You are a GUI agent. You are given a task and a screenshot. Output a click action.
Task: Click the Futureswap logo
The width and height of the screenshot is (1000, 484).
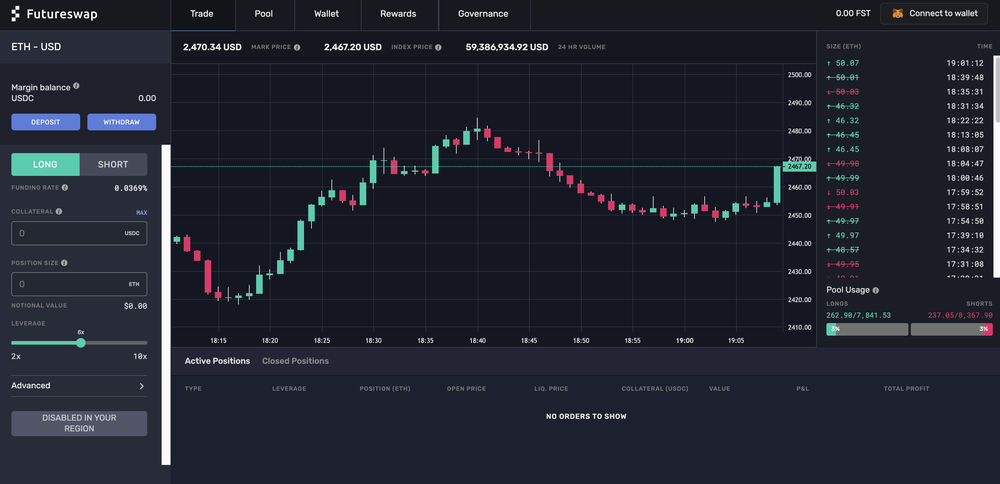(54, 13)
